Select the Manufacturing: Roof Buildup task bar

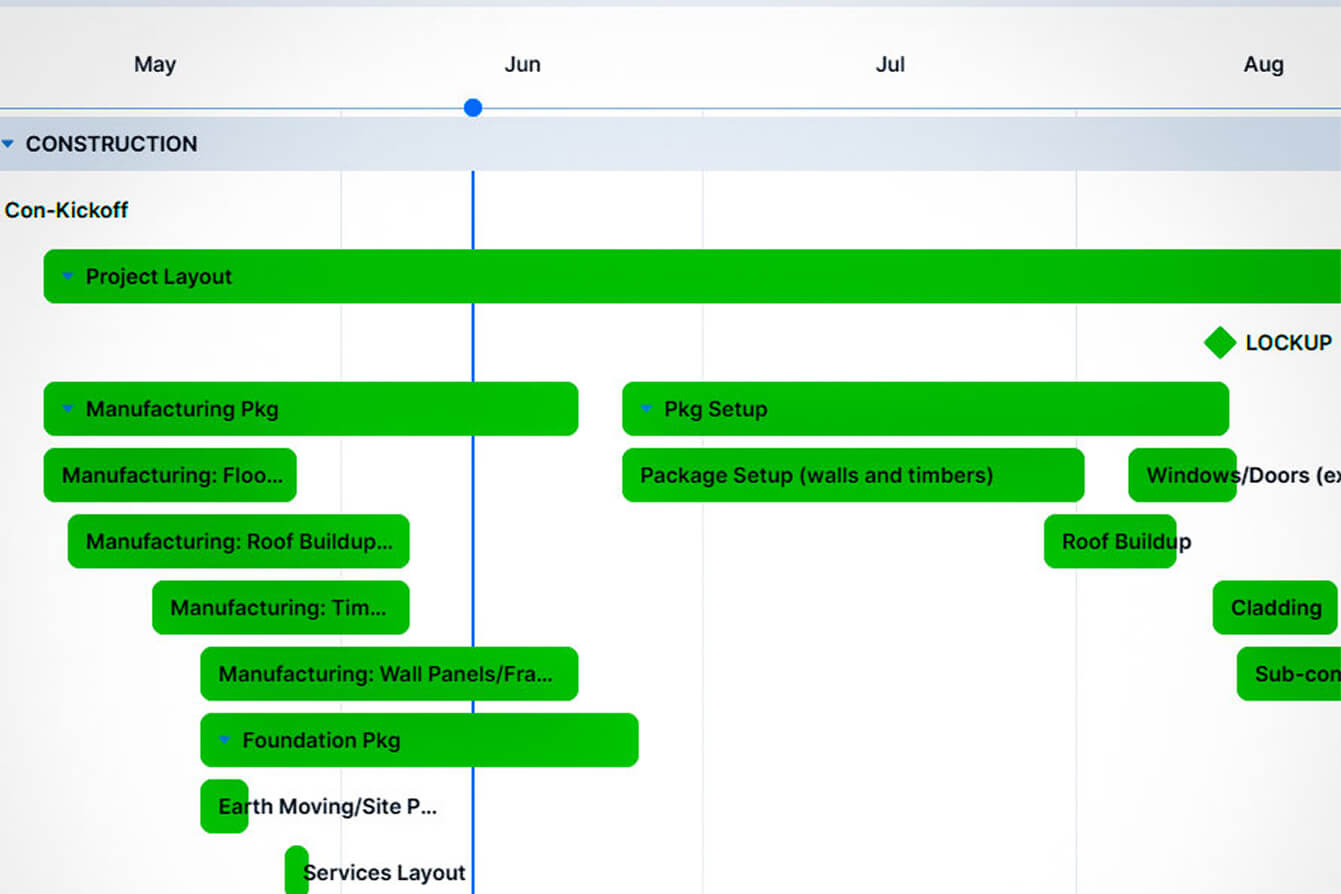[x=239, y=541]
